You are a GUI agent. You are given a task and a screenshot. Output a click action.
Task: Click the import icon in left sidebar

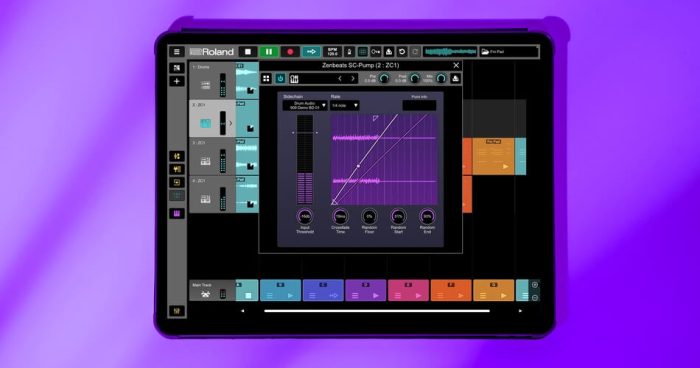coord(177,182)
